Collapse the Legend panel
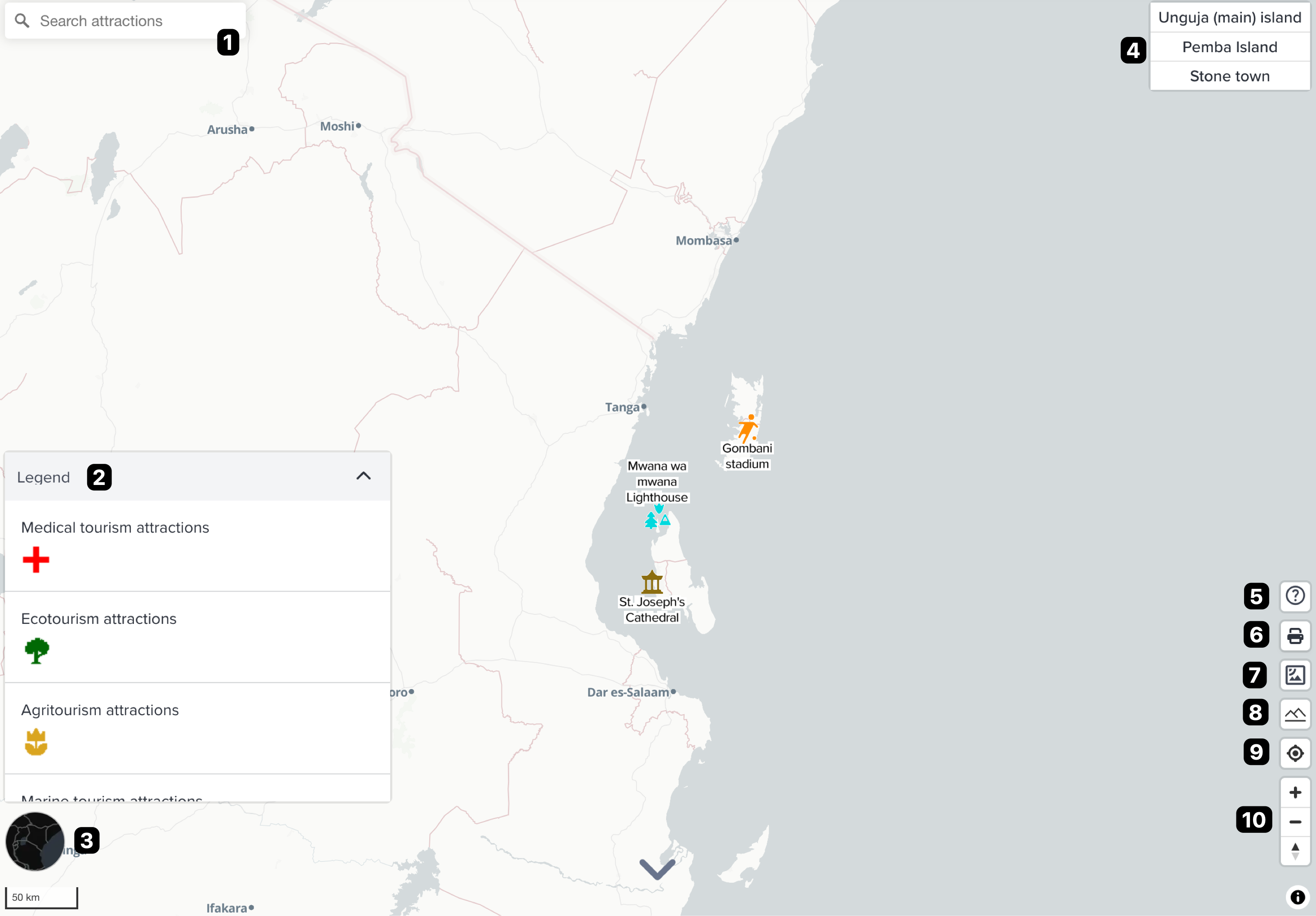Image resolution: width=1316 pixels, height=916 pixels. click(x=364, y=477)
